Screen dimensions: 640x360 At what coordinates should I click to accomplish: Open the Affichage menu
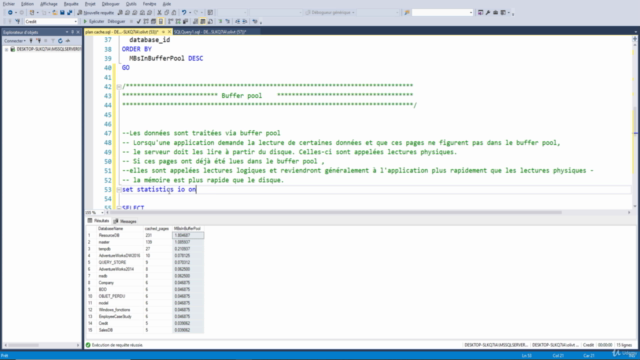click(49, 4)
